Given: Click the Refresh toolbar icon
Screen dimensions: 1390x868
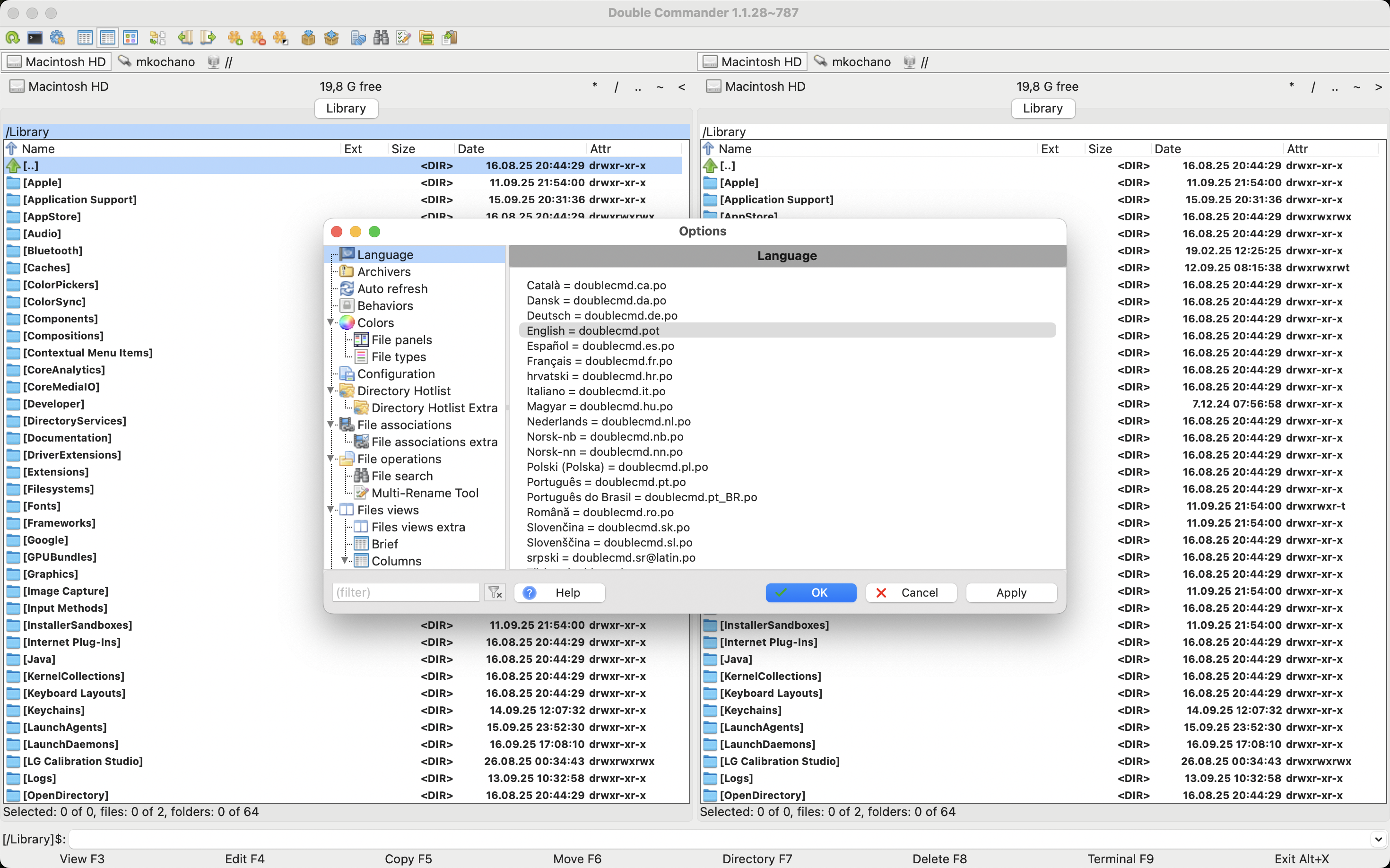Looking at the screenshot, I should (x=13, y=38).
